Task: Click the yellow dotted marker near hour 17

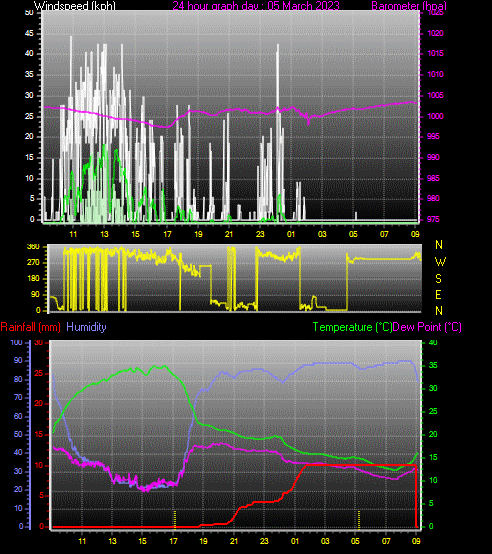Action: pyautogui.click(x=175, y=520)
